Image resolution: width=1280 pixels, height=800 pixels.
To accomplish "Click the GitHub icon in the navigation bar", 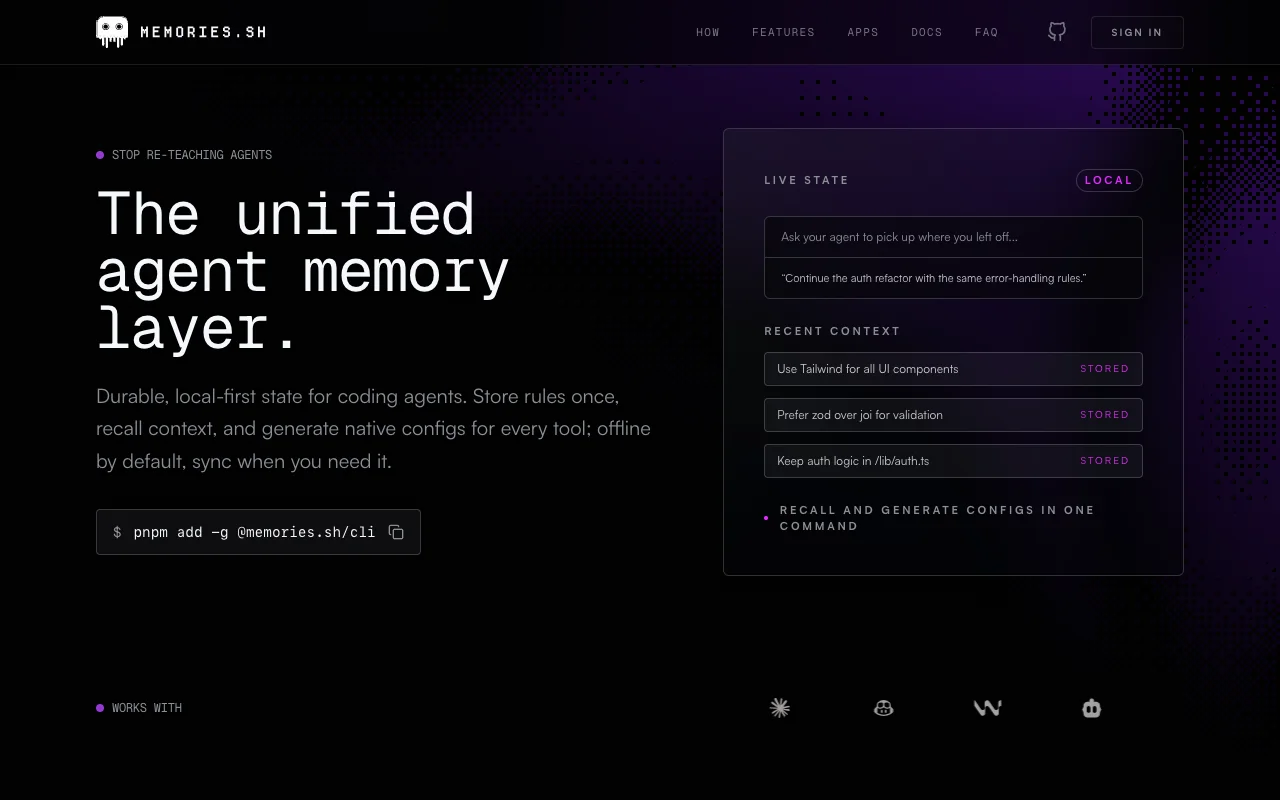I will (x=1056, y=31).
